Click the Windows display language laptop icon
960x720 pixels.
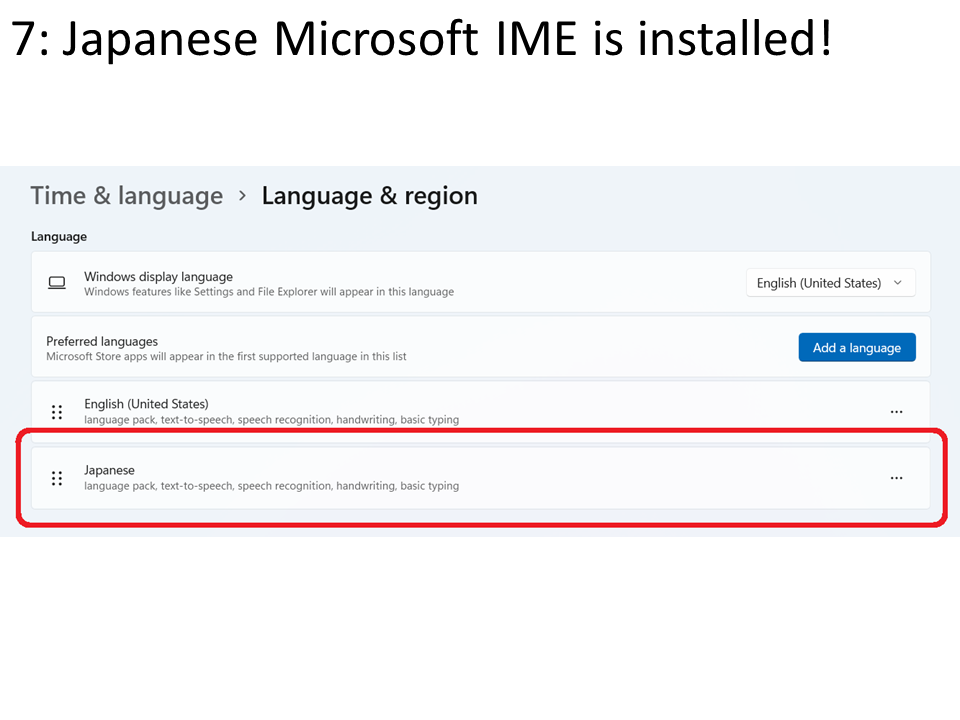pos(57,283)
